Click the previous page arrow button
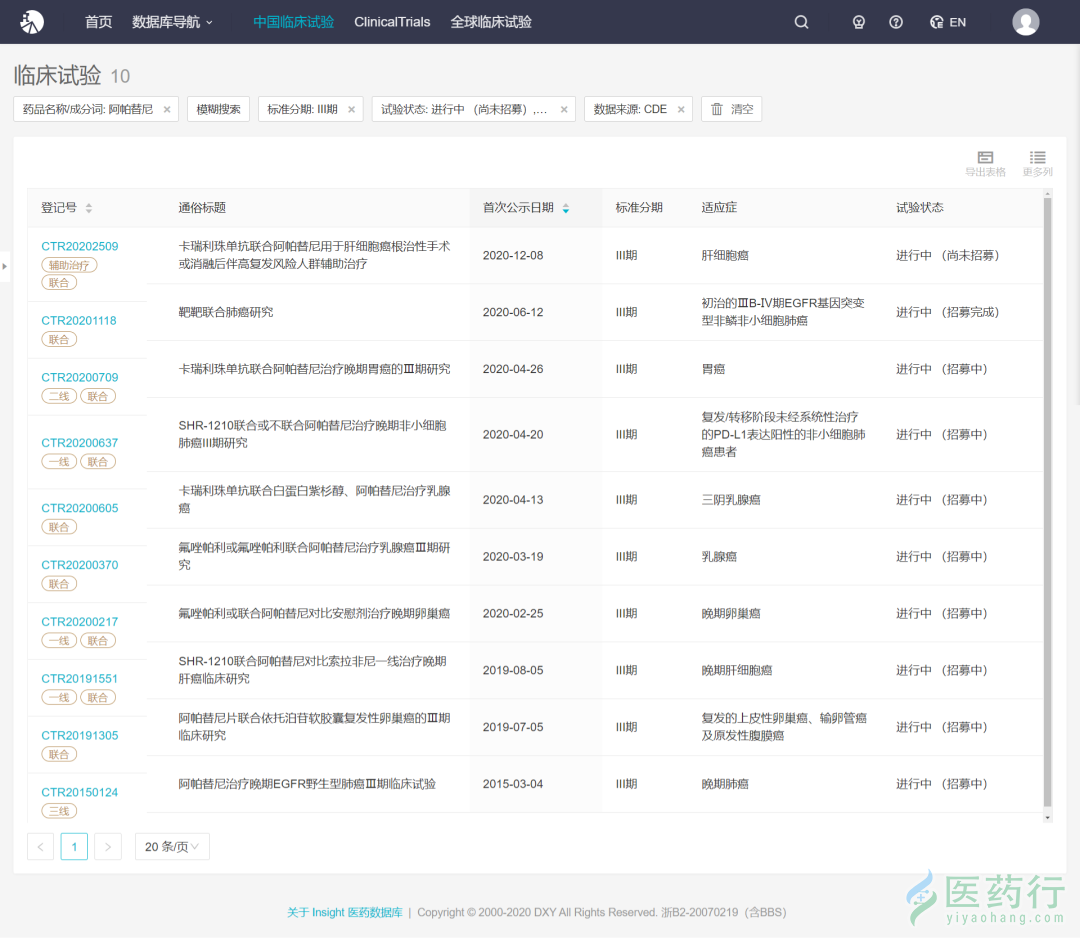The width and height of the screenshot is (1080, 938). coord(41,846)
